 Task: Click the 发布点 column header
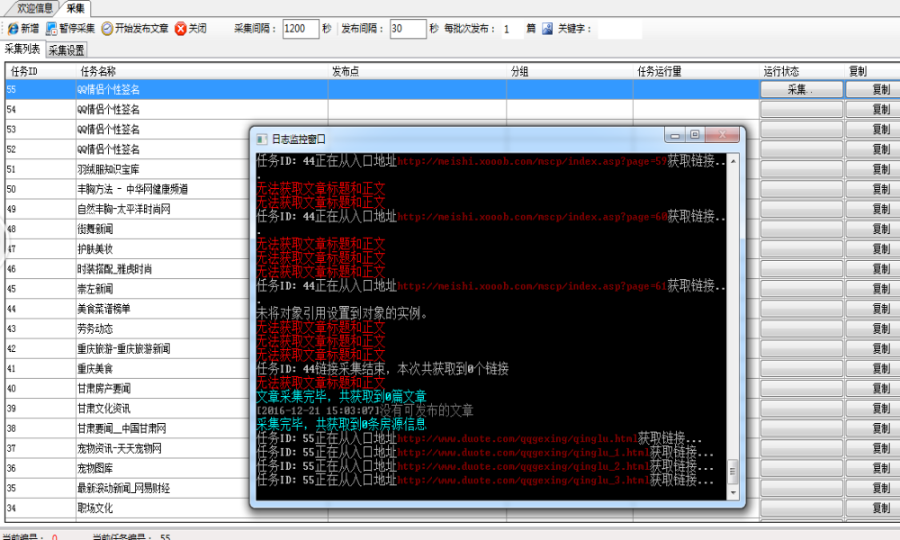coord(417,71)
